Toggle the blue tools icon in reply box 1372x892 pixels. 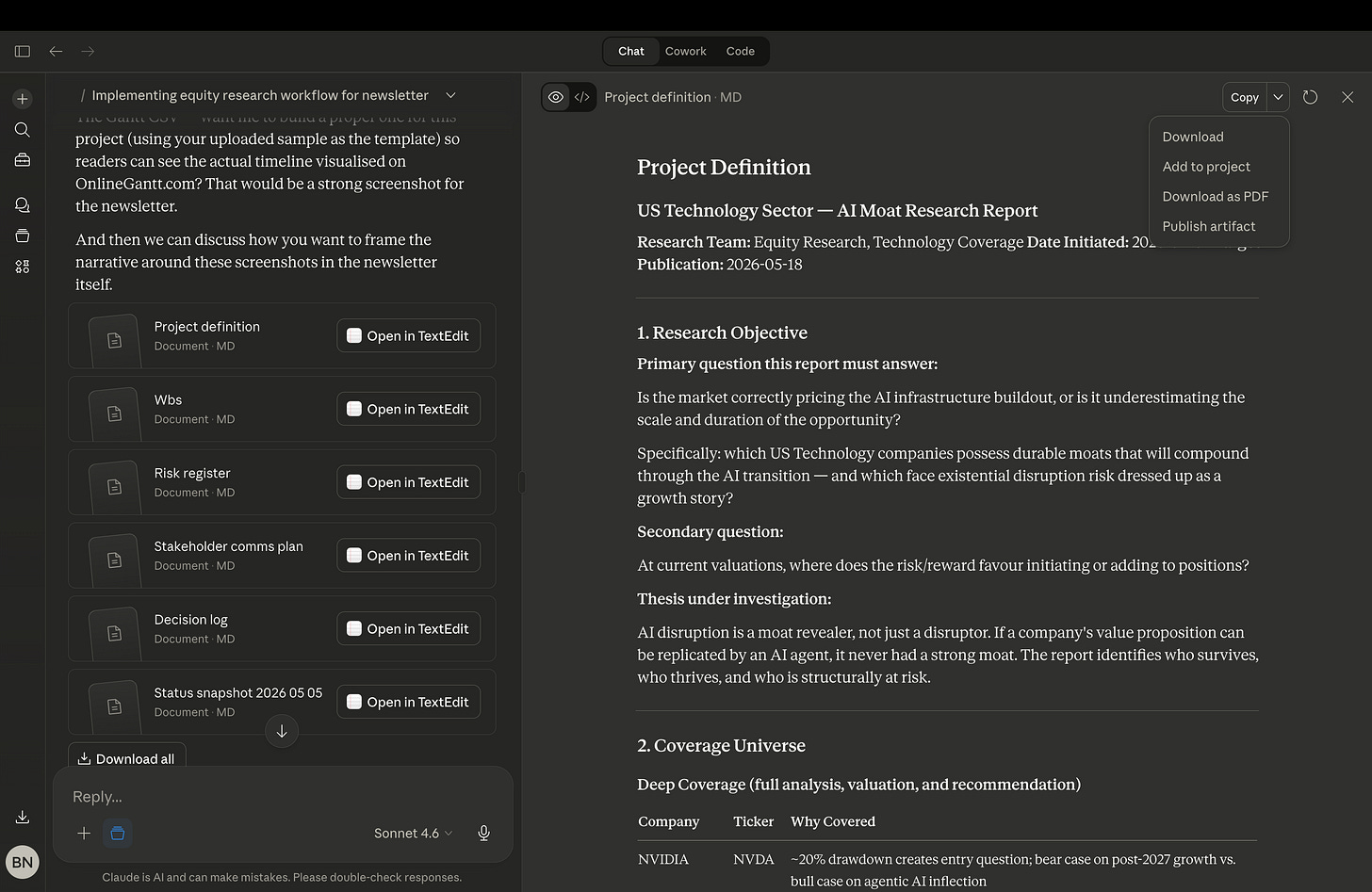point(118,833)
